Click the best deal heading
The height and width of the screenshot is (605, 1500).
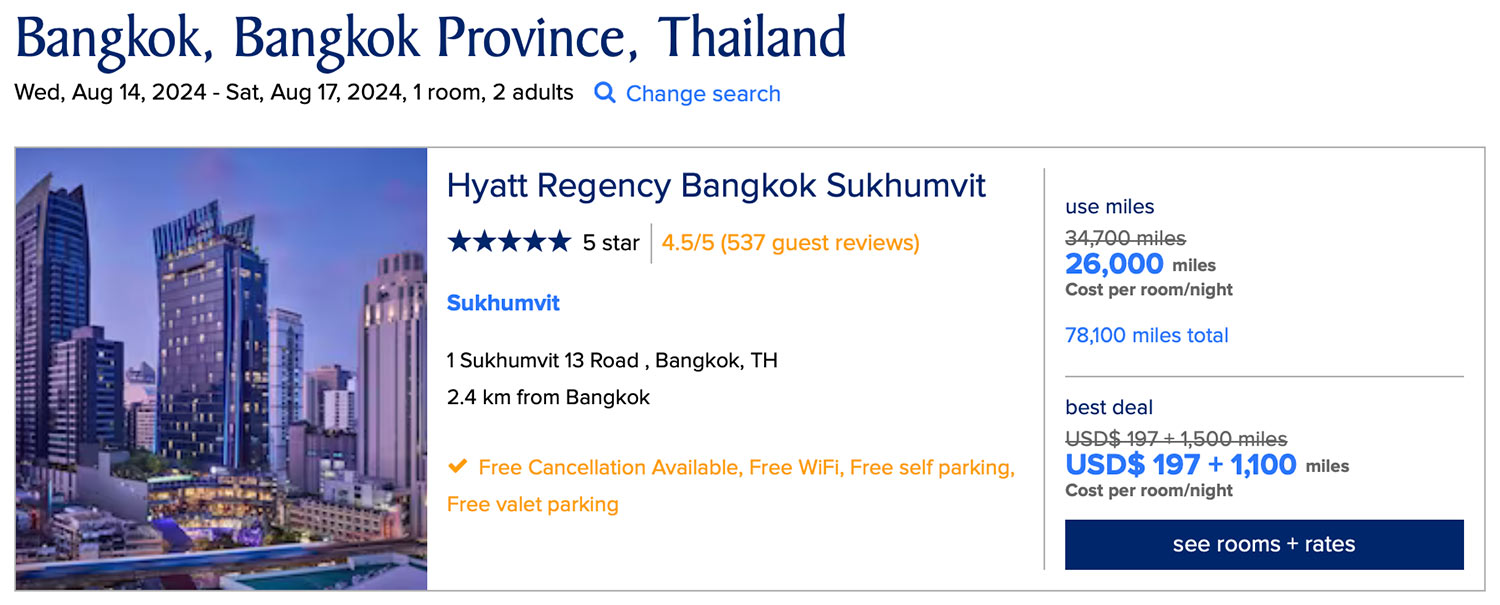tap(1109, 407)
